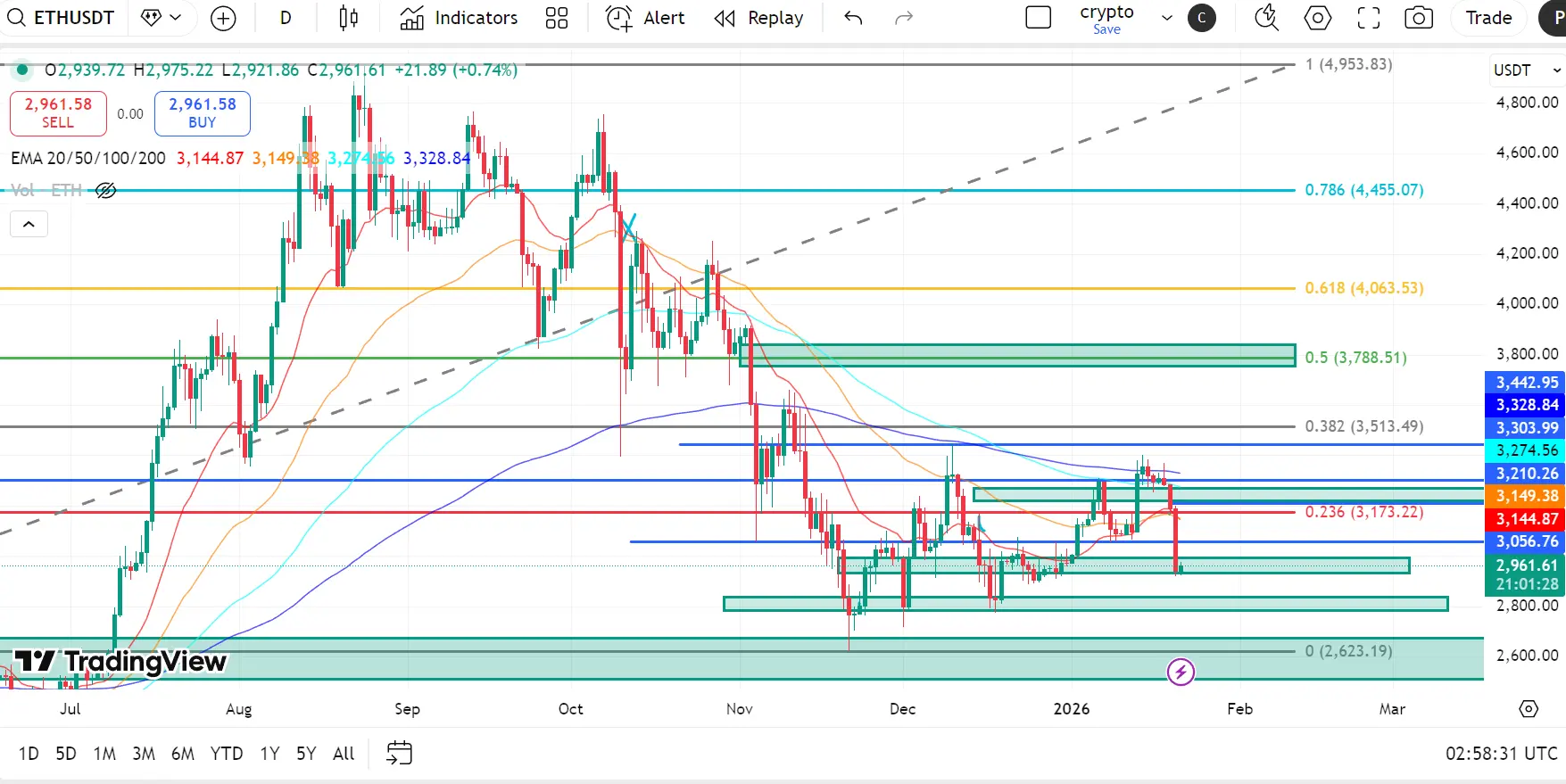Add a symbol to compare
The image size is (1566, 784).
point(223,18)
